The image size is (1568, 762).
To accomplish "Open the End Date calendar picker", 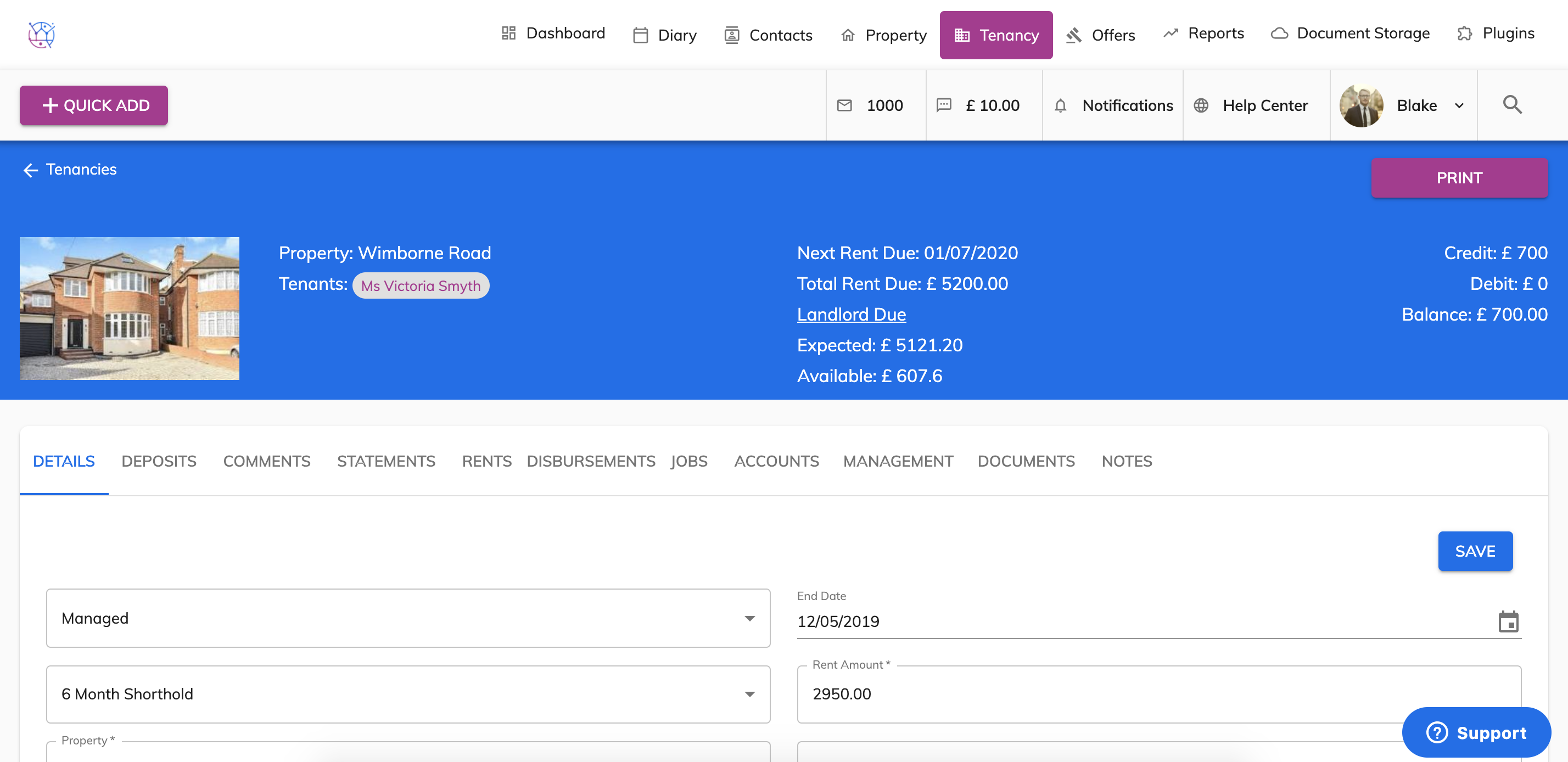I will pos(1508,621).
